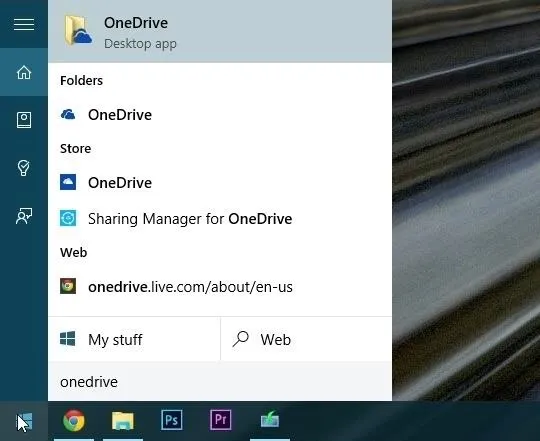
Task: Open the Reminders lightbulb icon
Action: tap(24, 168)
